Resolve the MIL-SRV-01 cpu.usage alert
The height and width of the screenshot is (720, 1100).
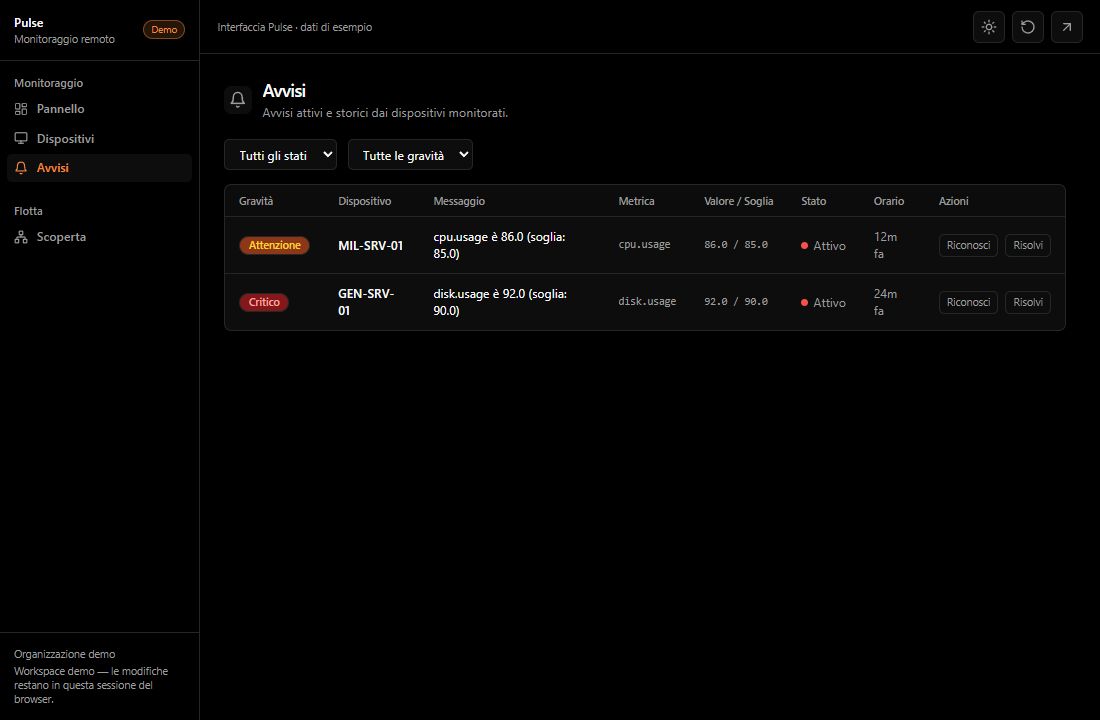(1028, 245)
